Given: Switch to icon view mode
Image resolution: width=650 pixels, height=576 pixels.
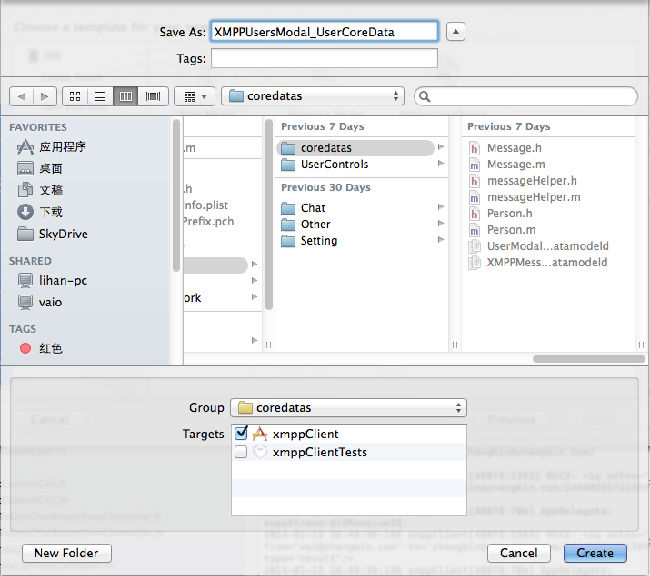Looking at the screenshot, I should point(76,96).
